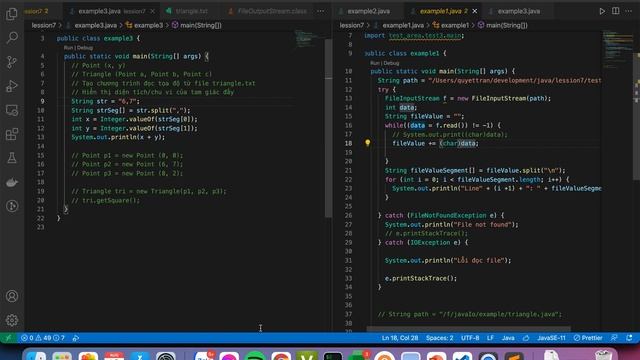Open More Actions in right editor group
Viewport: 640px width, 360px height.
point(629,11)
